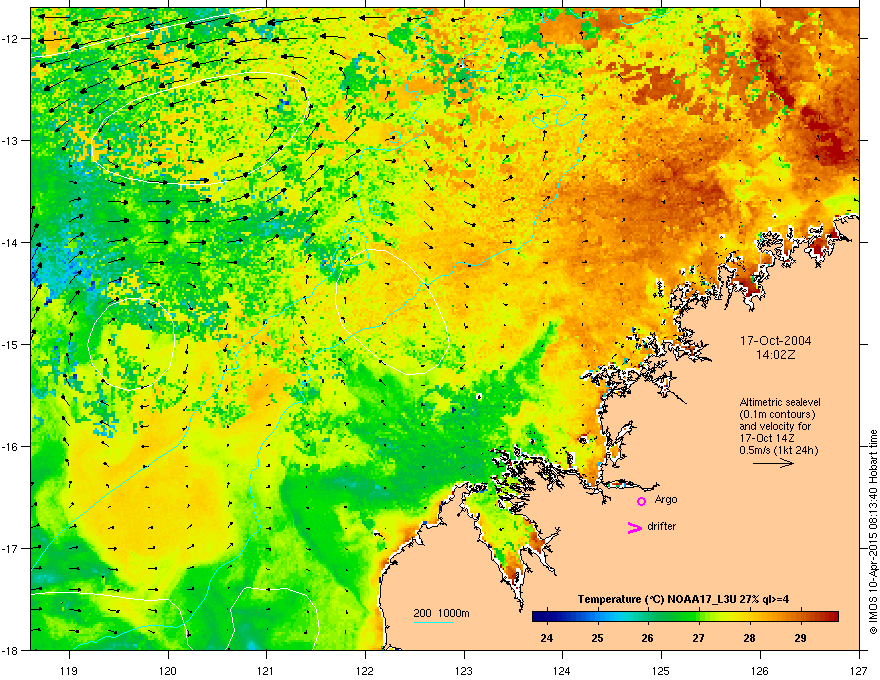This screenshot has height=680, width=880.
Task: Click the '(0.1m contours)' legend line
Action: point(777,414)
